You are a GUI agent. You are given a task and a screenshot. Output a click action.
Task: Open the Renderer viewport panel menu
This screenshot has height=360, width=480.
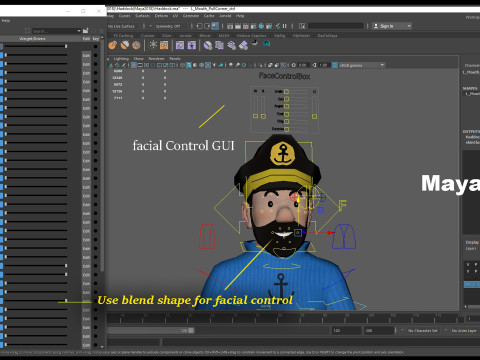click(x=156, y=59)
